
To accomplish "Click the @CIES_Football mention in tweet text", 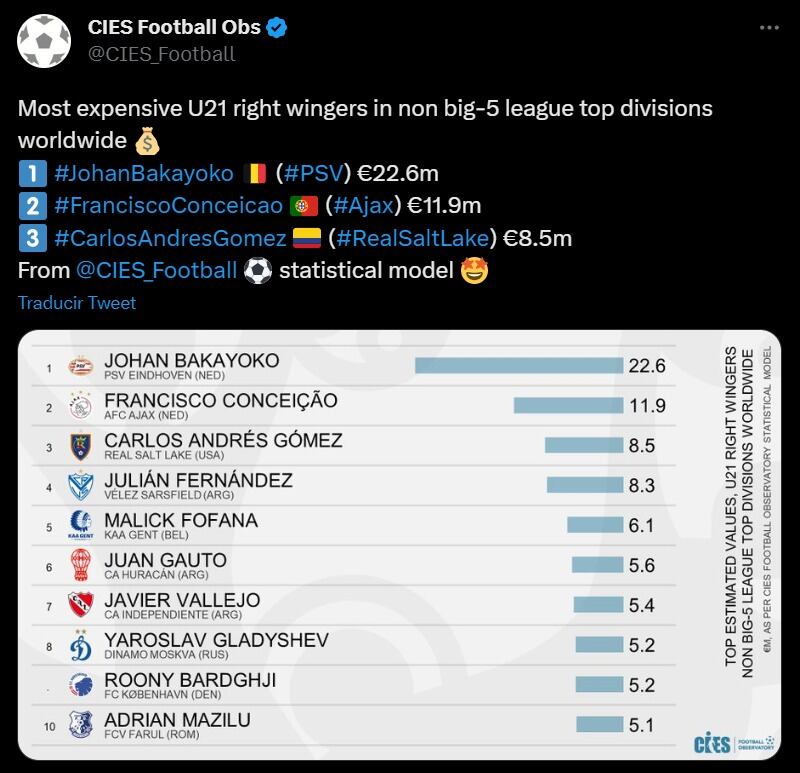I will [x=156, y=270].
